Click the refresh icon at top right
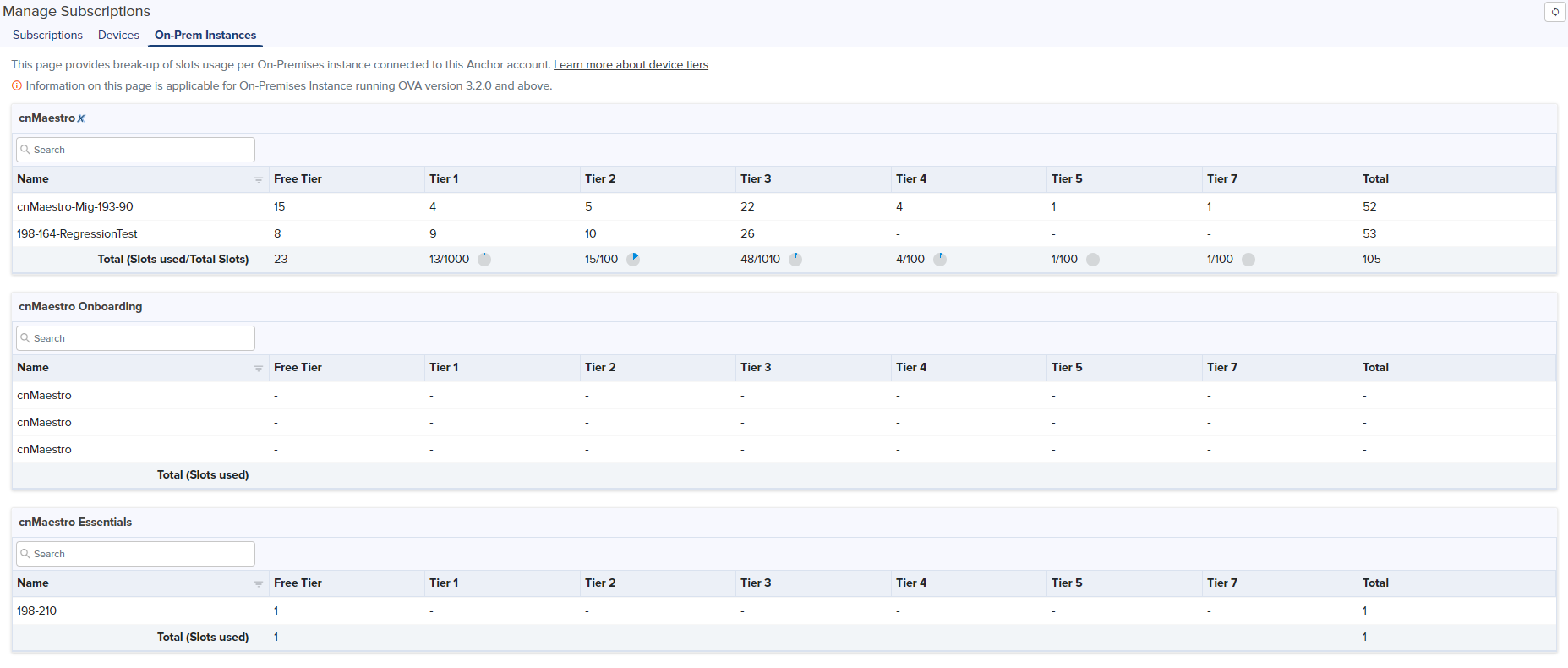The height and width of the screenshot is (668, 1568). coord(1554,12)
